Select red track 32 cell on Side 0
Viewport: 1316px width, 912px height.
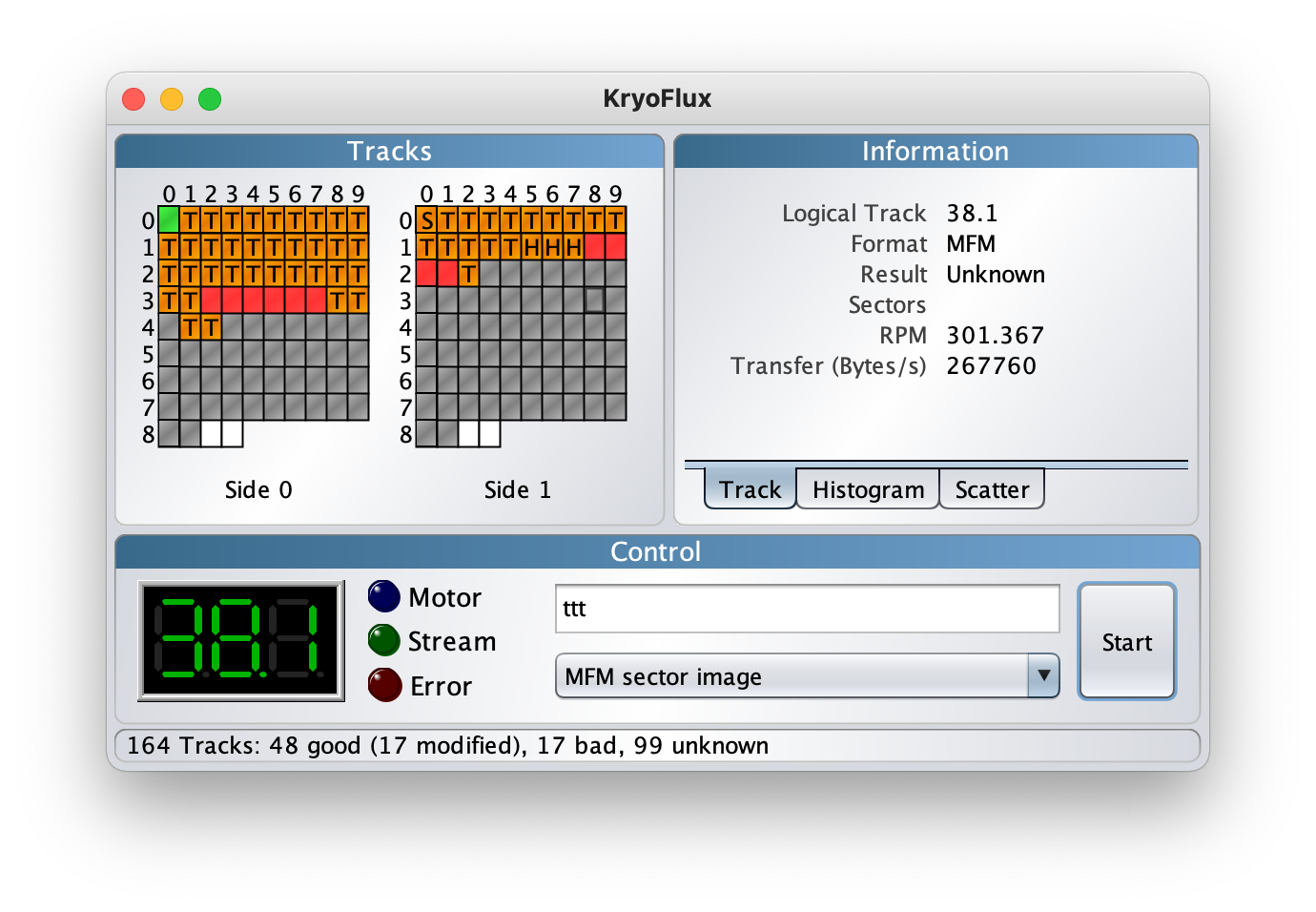211,301
